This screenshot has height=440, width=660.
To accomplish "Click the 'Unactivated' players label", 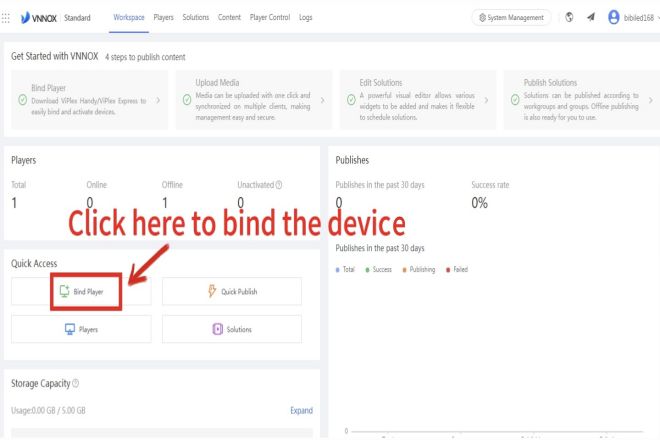I will click(255, 185).
